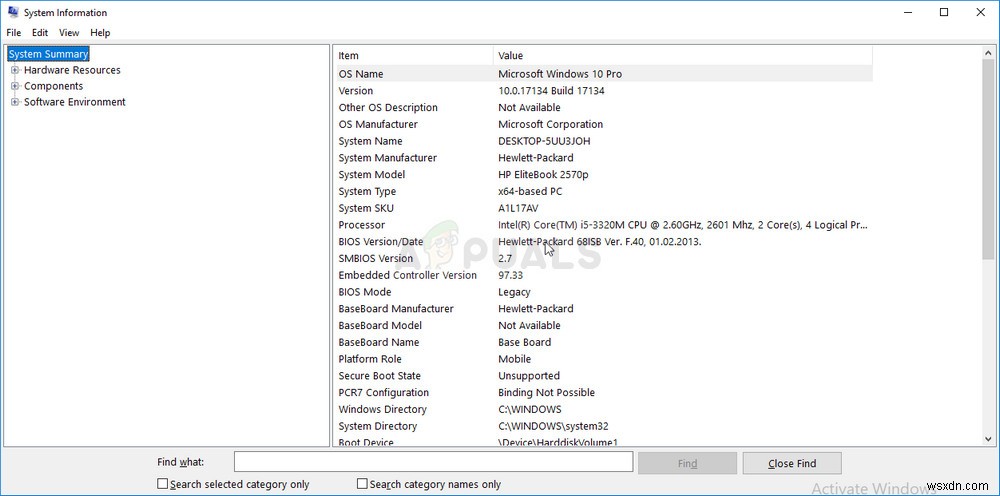Click Binding Not Possible value
The image size is (1000, 496).
pos(547,392)
